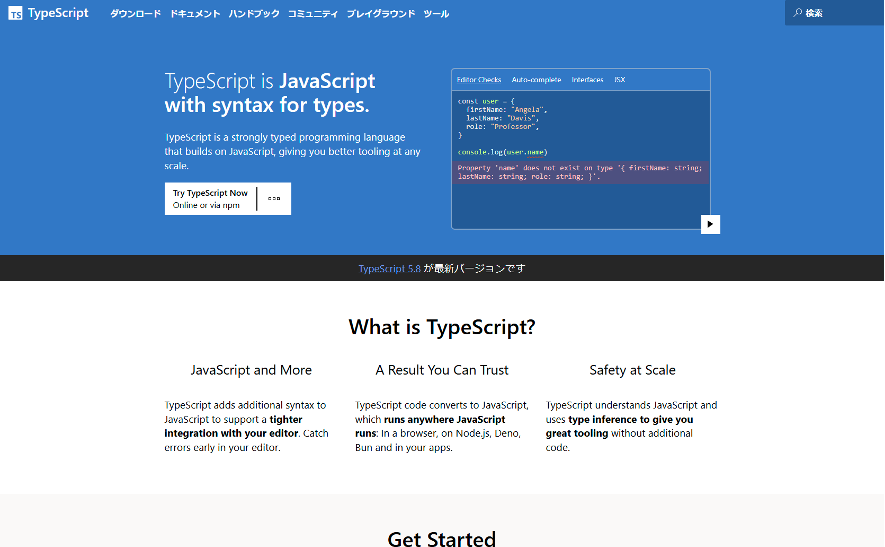Viewport: 885px width, 547px height.
Task: Switch to Auto-complete tab
Action: coord(536,80)
